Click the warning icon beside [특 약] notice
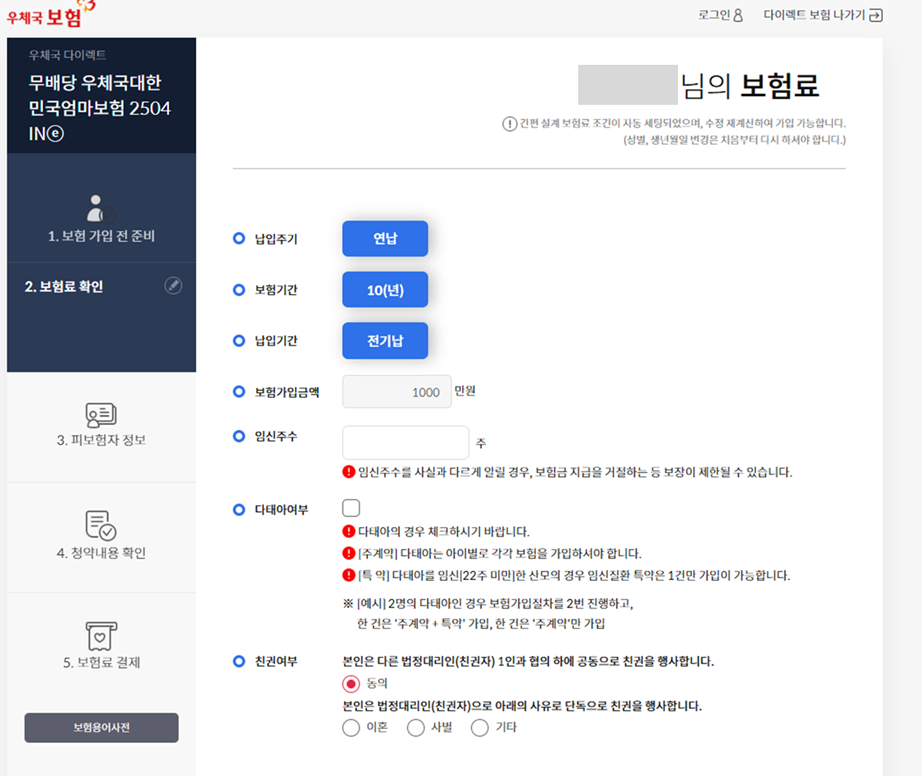This screenshot has height=776, width=922. 349,575
